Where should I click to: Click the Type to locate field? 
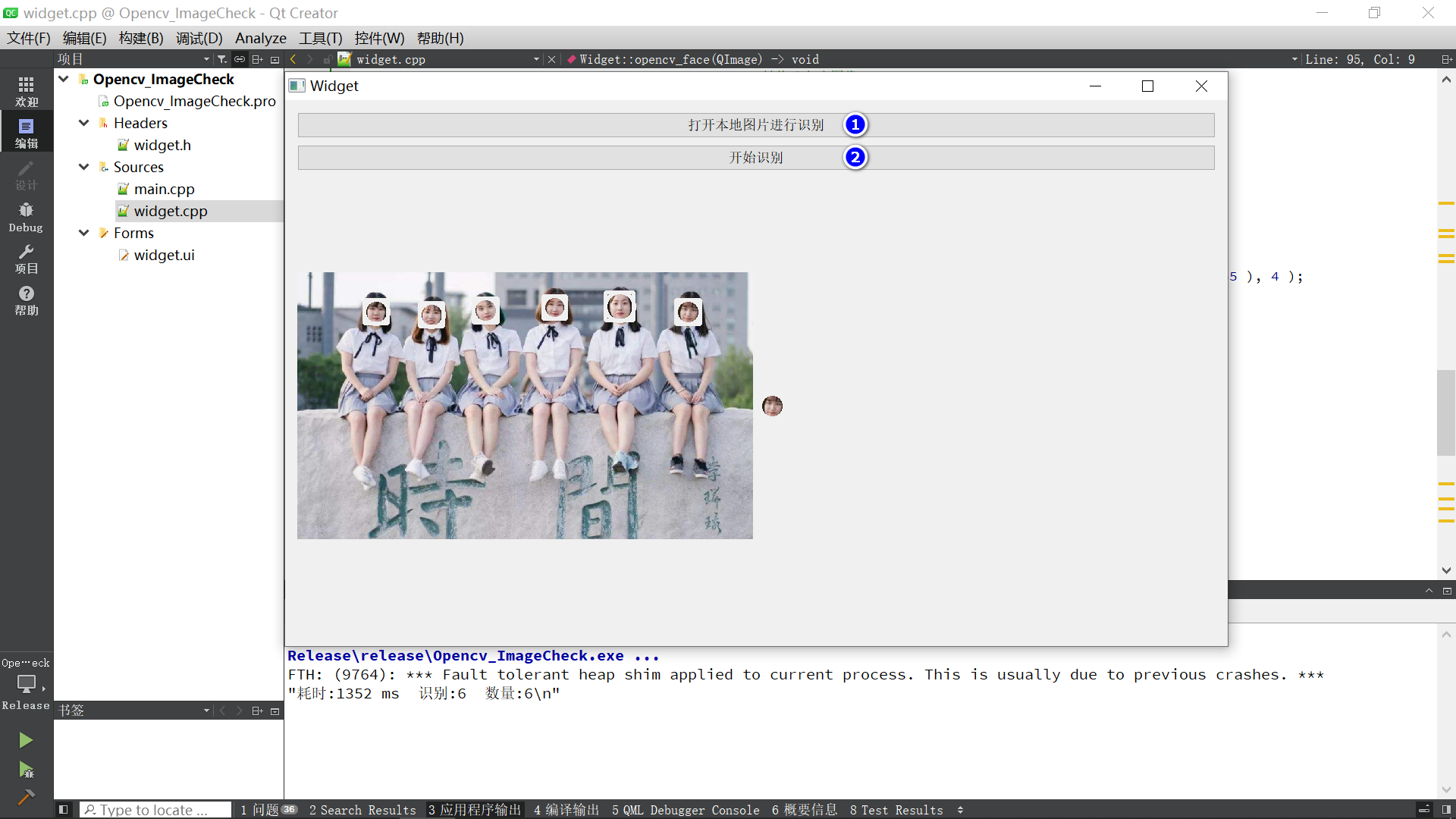coord(155,810)
